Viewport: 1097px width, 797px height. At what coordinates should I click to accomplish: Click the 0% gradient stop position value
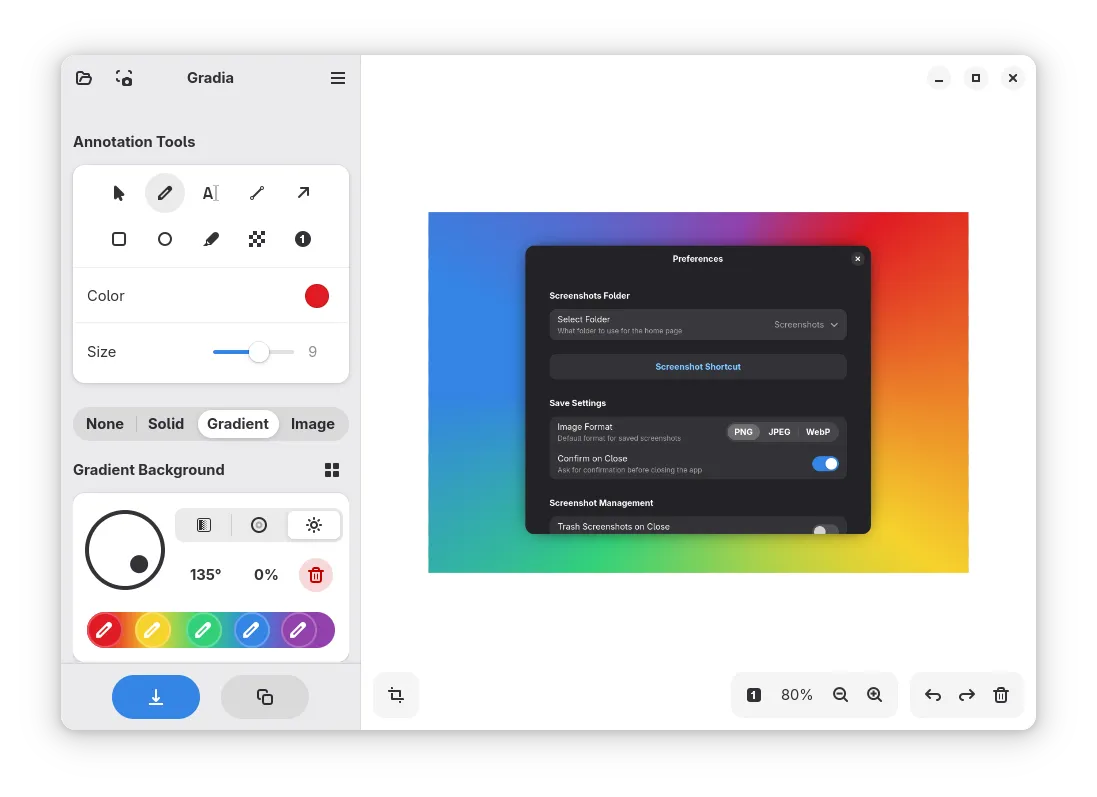[x=266, y=575]
